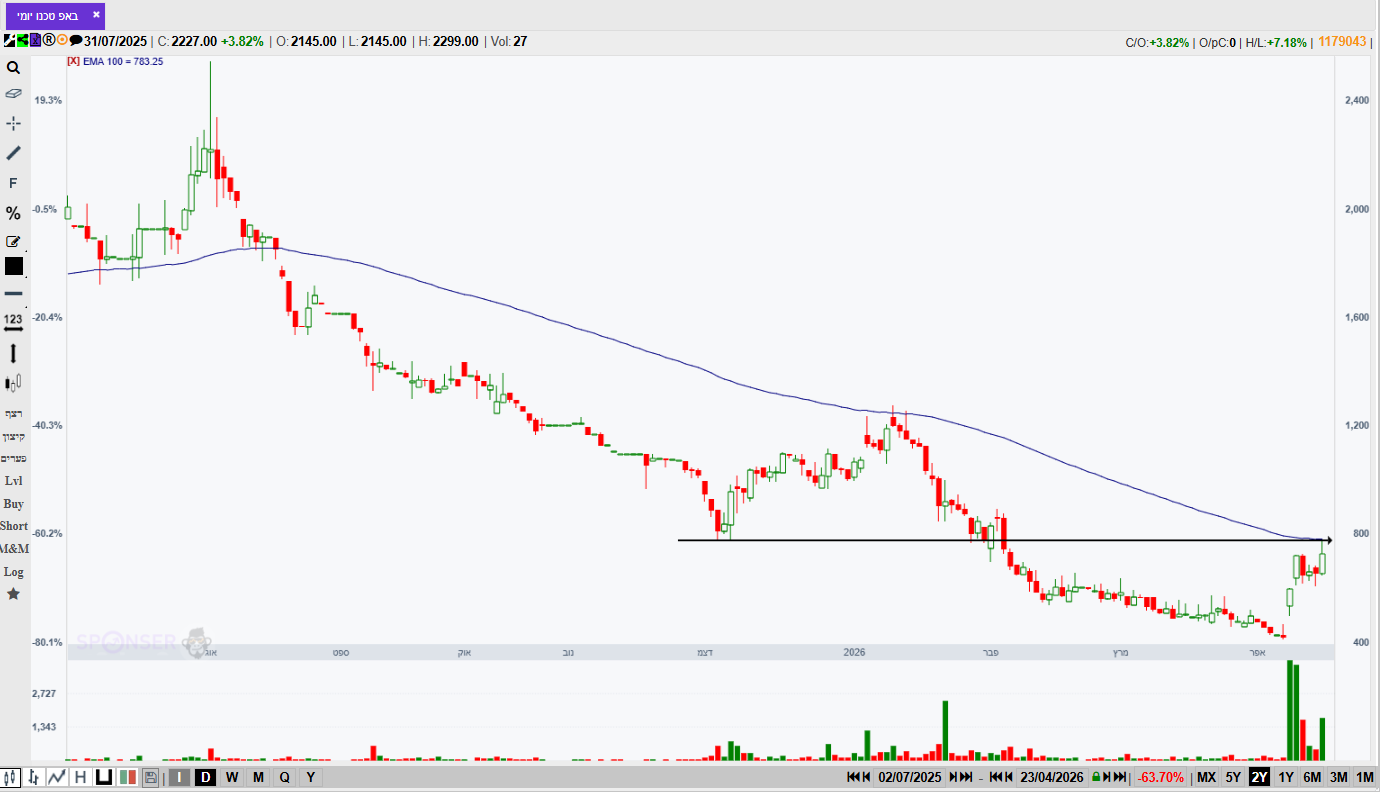
Task: Close the באפ טכנו יומי tab
Action: point(96,15)
